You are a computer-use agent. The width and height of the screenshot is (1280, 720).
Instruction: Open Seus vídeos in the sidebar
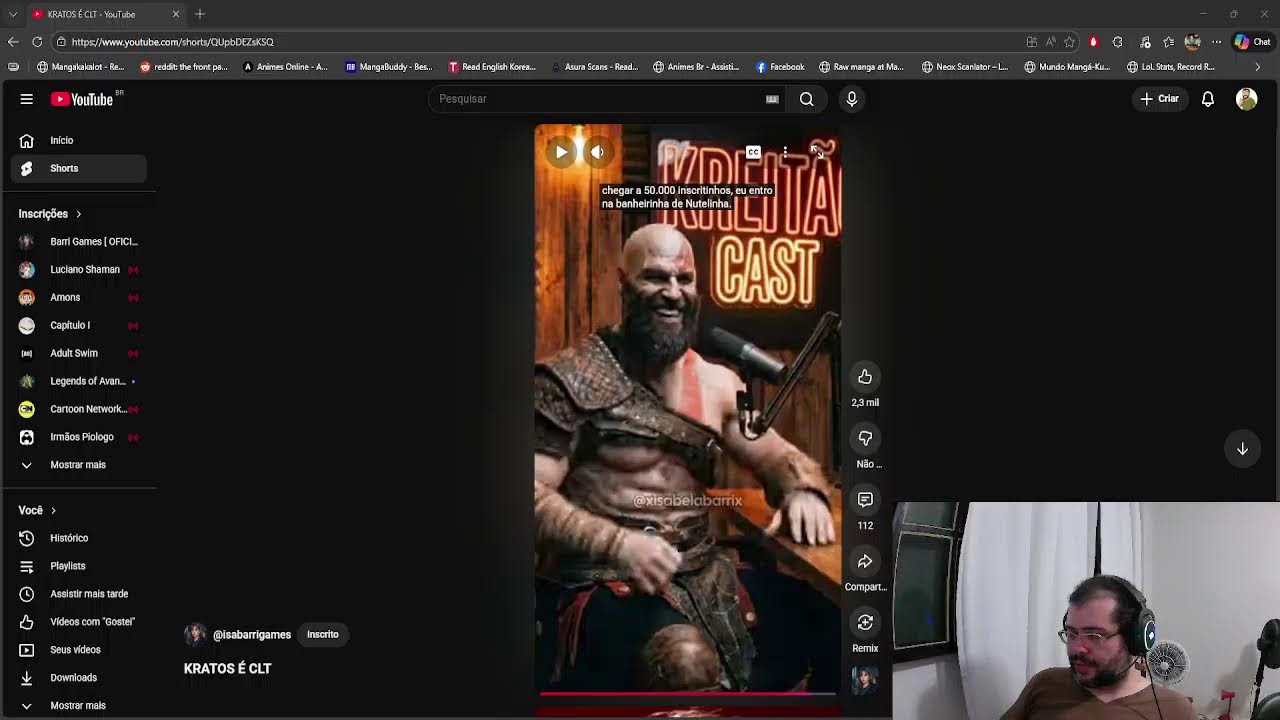pyautogui.click(x=78, y=650)
